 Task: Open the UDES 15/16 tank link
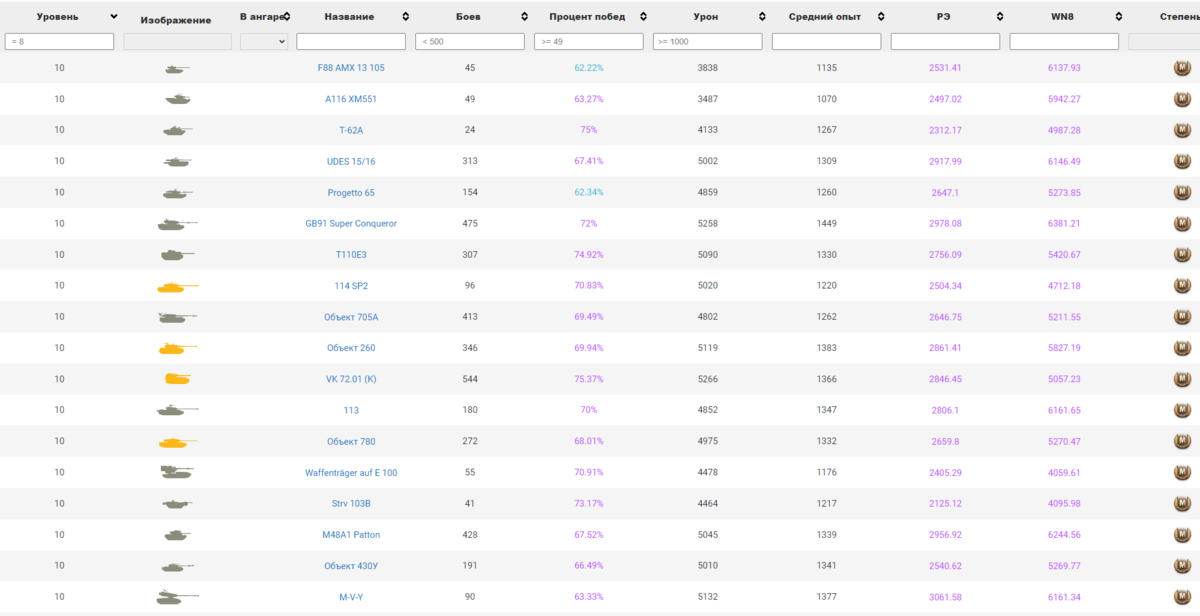[x=351, y=161]
